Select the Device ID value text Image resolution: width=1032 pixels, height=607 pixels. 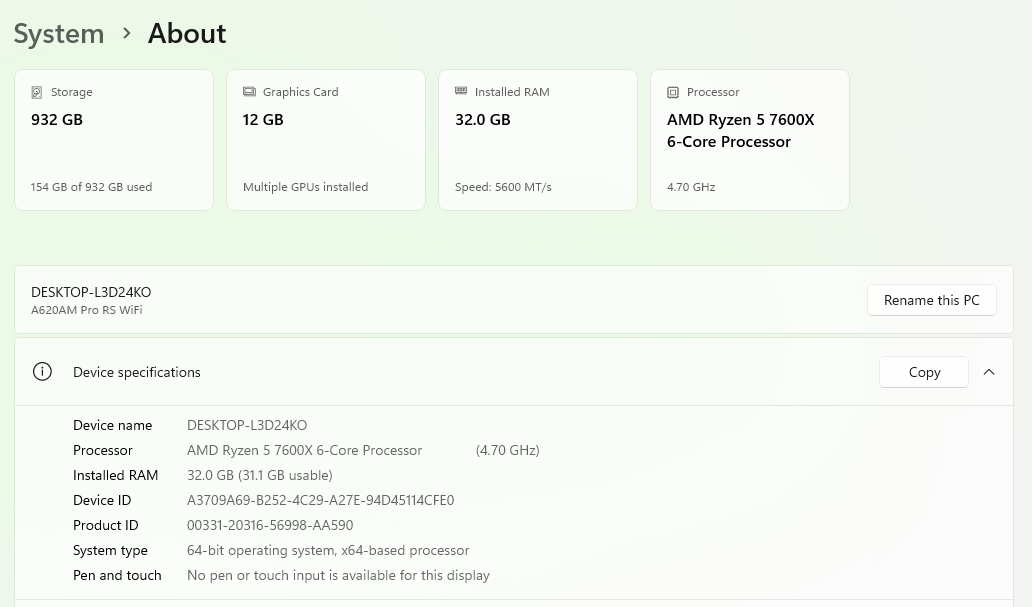pos(320,500)
